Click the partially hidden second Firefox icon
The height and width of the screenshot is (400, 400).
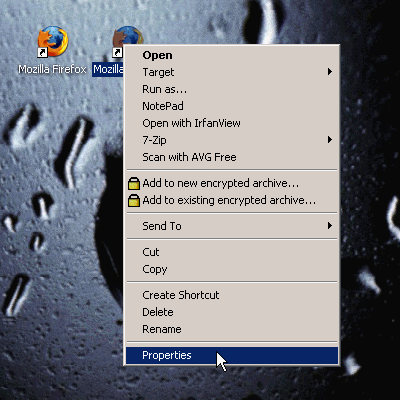click(128, 36)
